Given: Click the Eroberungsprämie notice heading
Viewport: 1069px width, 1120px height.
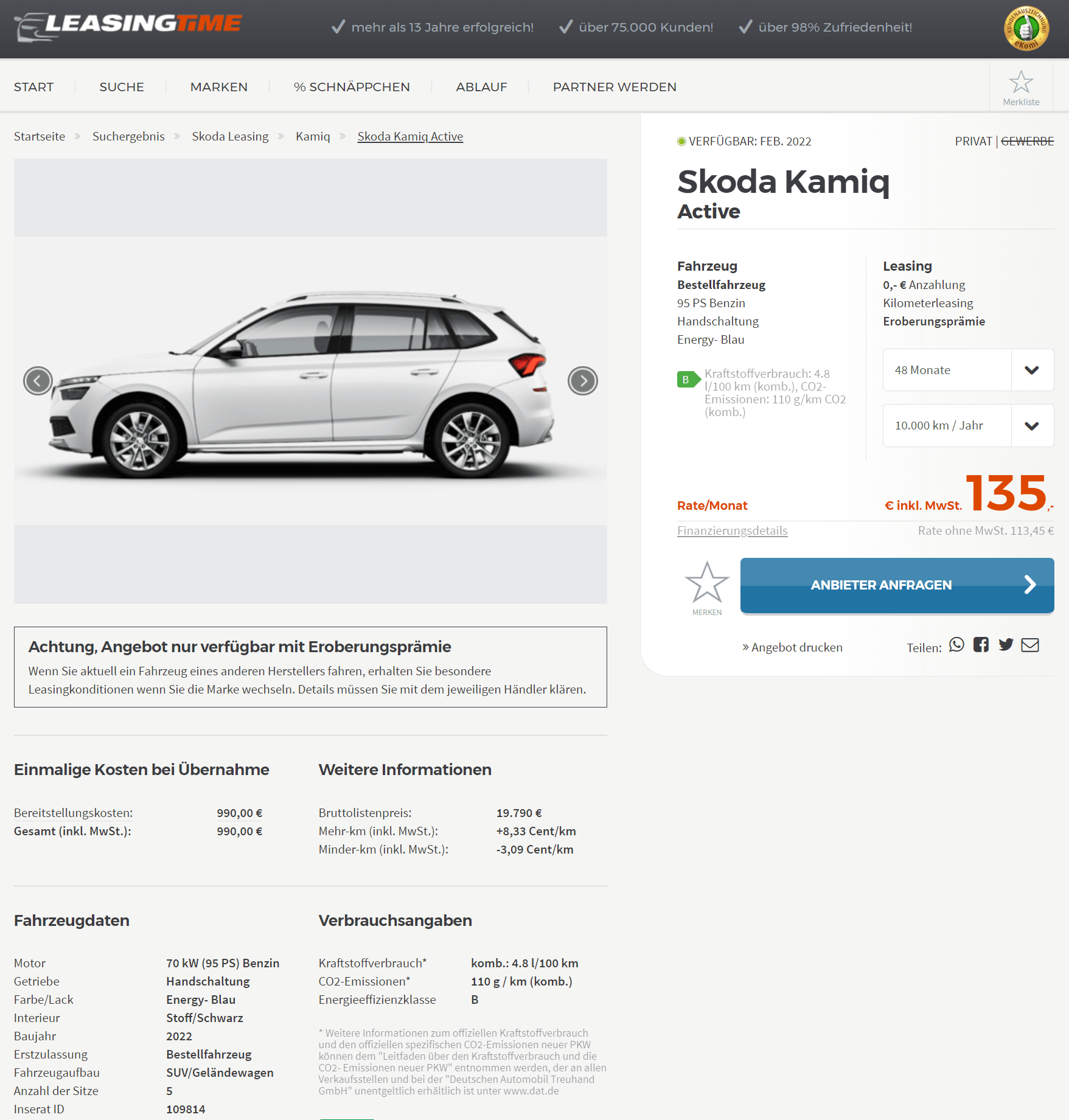Looking at the screenshot, I should [x=240, y=647].
